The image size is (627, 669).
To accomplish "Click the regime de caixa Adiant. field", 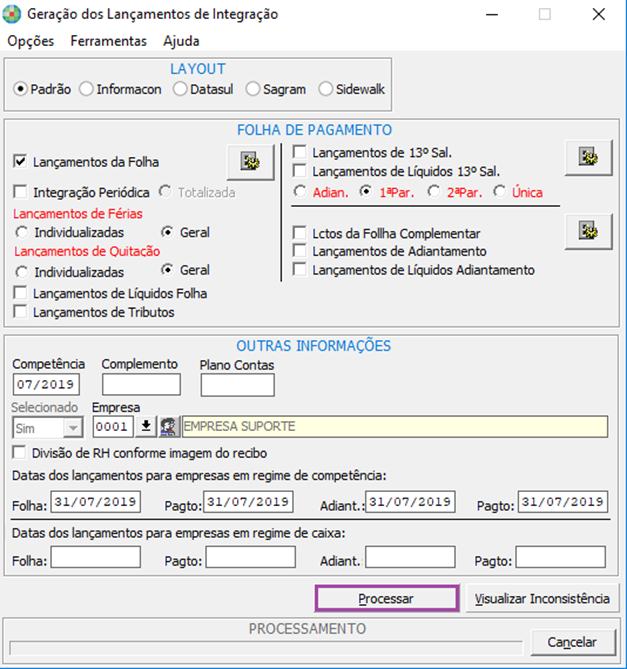I will pos(410,557).
